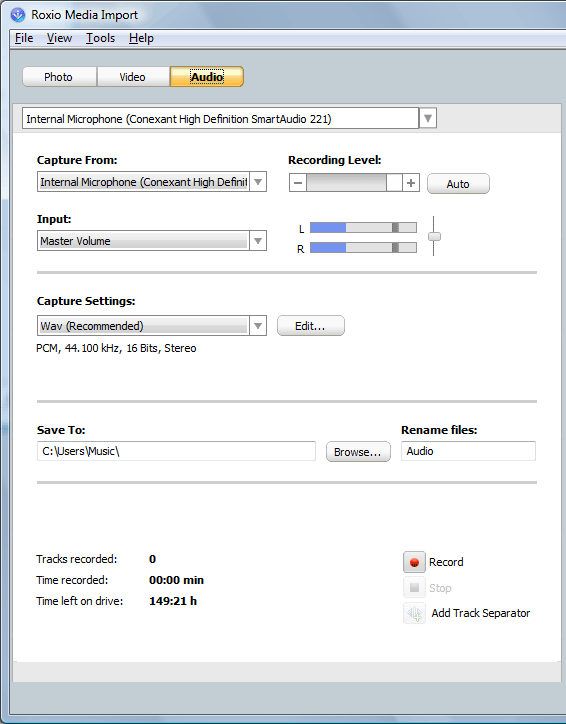Open the device selector dropdown arrow
Image resolution: width=566 pixels, height=724 pixels.
click(x=428, y=119)
